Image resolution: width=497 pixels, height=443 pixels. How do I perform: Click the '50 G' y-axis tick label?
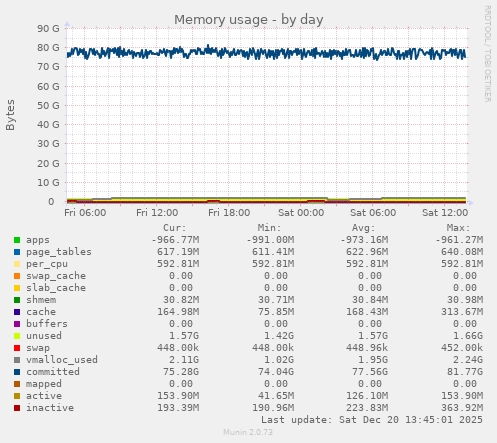48,106
